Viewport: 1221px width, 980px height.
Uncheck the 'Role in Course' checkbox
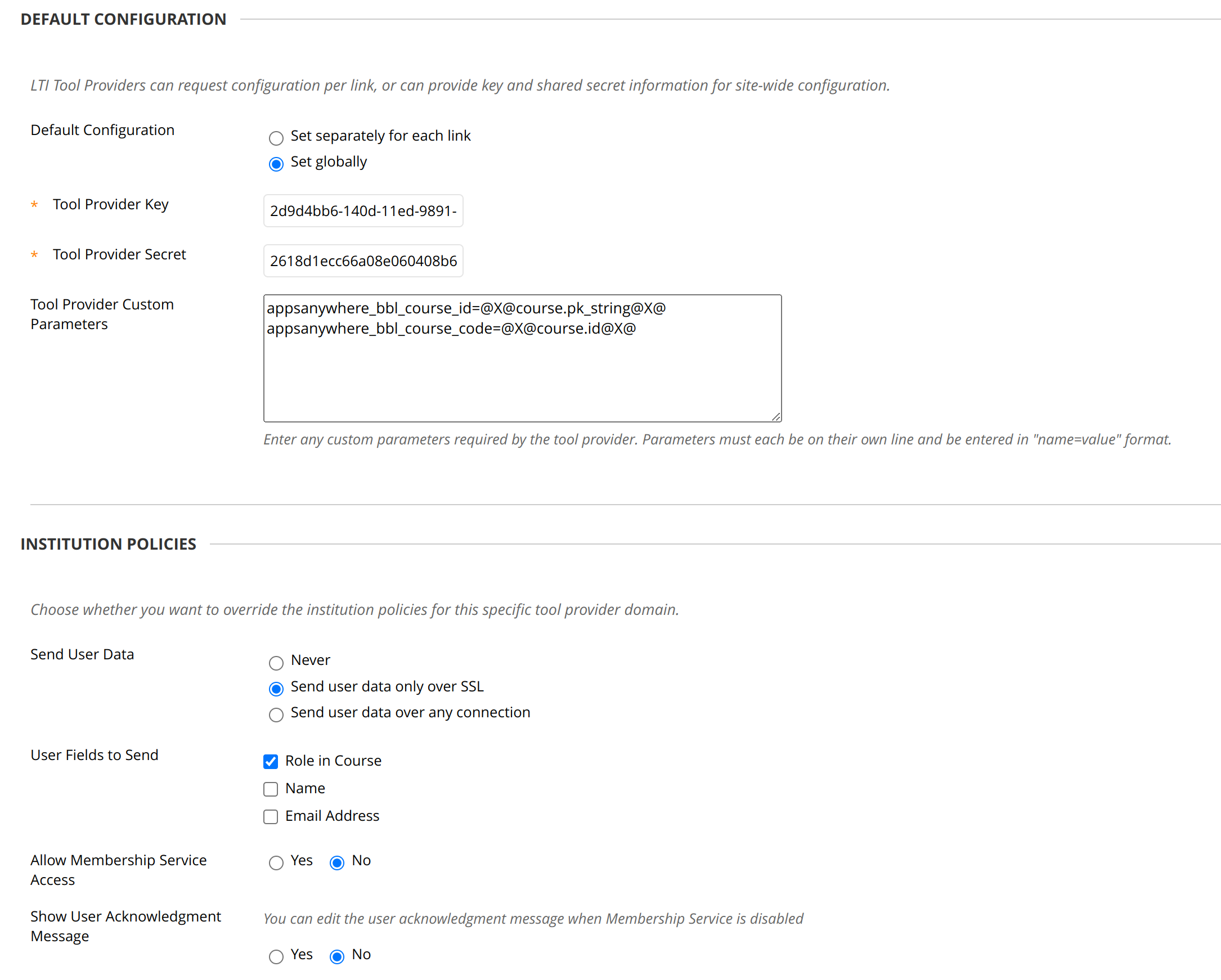[x=271, y=762]
